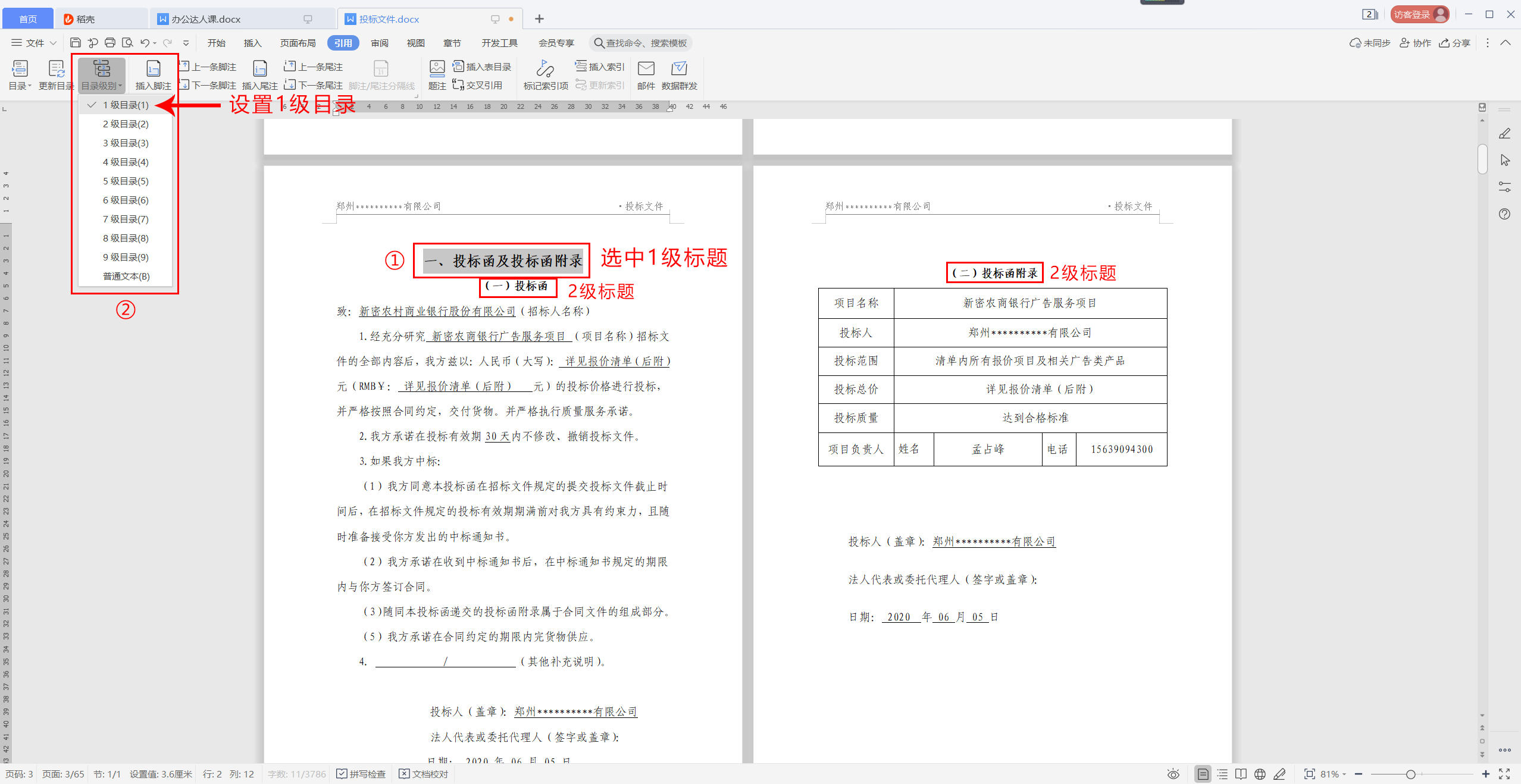
Task: Open the 页面布局 ribbon tab
Action: (298, 43)
